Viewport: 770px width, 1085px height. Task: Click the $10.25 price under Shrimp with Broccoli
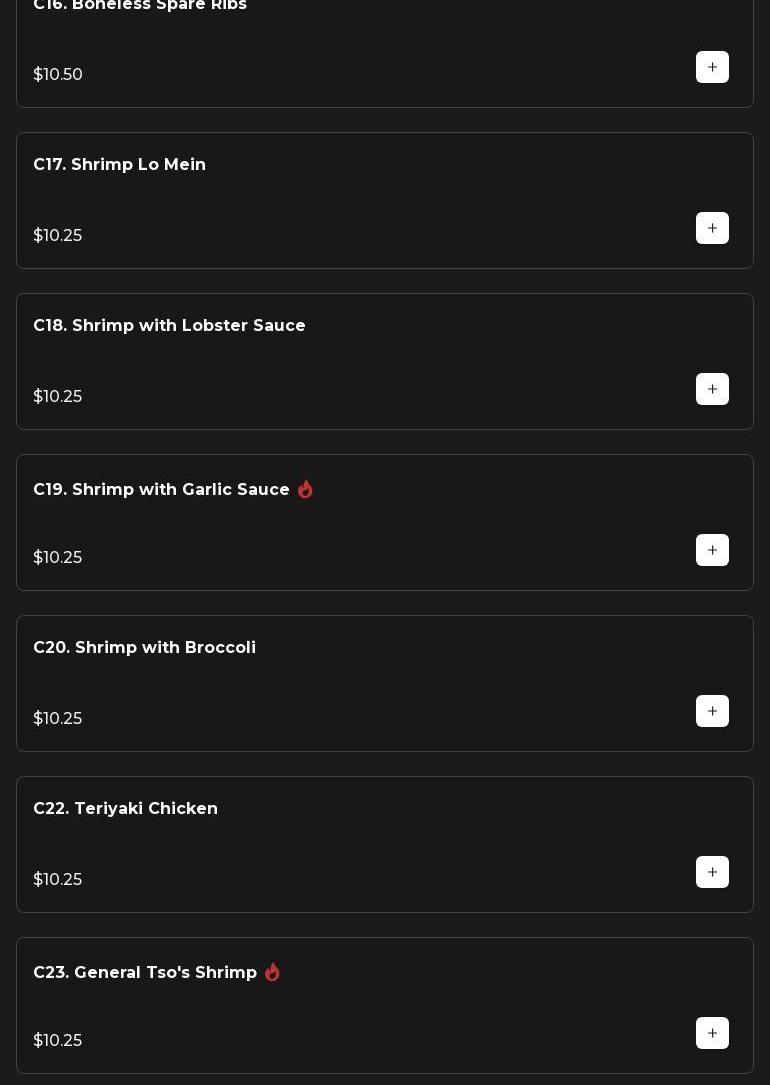click(x=58, y=719)
